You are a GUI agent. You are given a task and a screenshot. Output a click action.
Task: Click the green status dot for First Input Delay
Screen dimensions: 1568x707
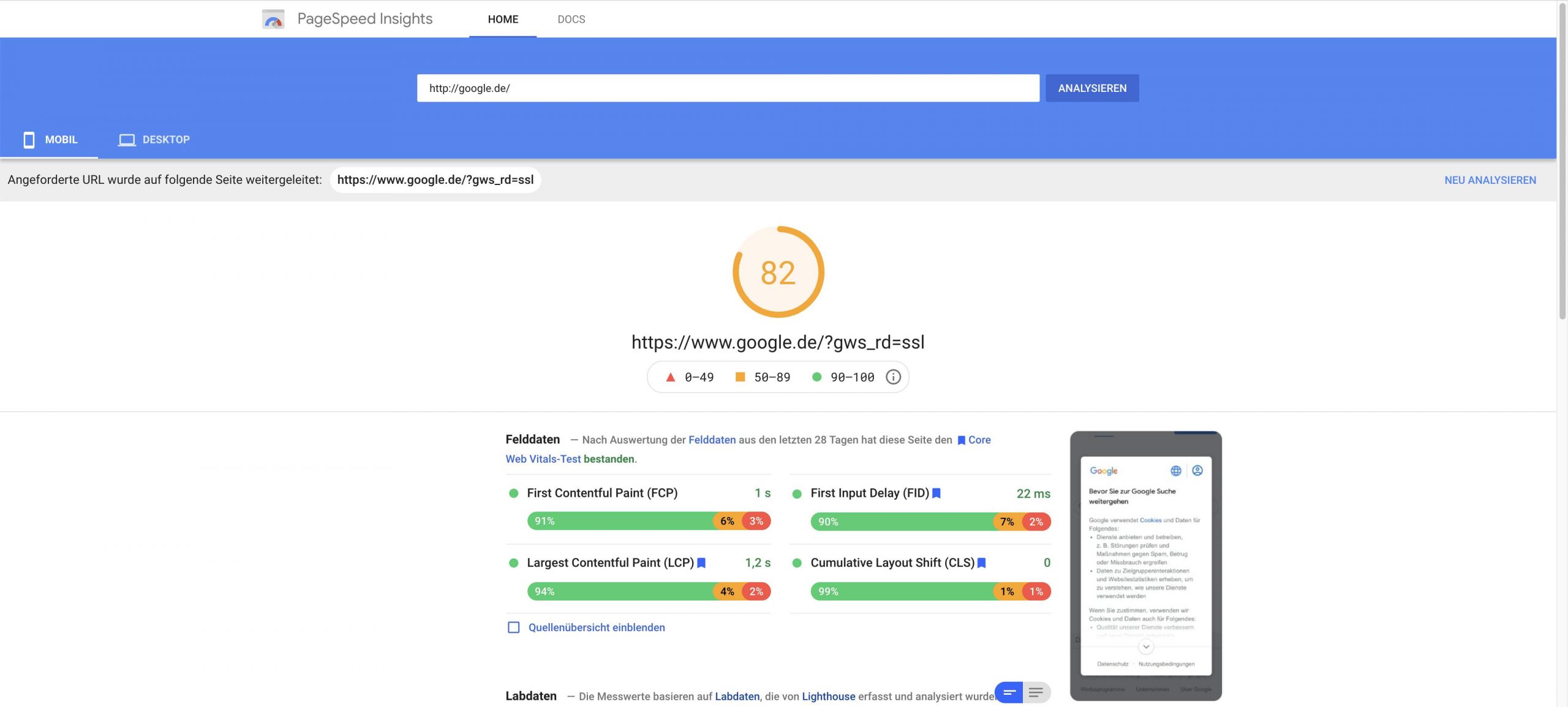[797, 494]
